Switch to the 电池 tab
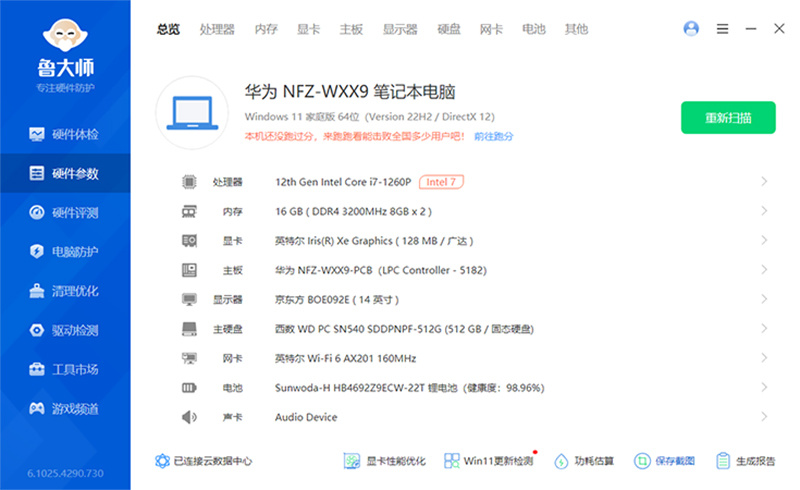Image resolution: width=800 pixels, height=490 pixels. (x=534, y=30)
